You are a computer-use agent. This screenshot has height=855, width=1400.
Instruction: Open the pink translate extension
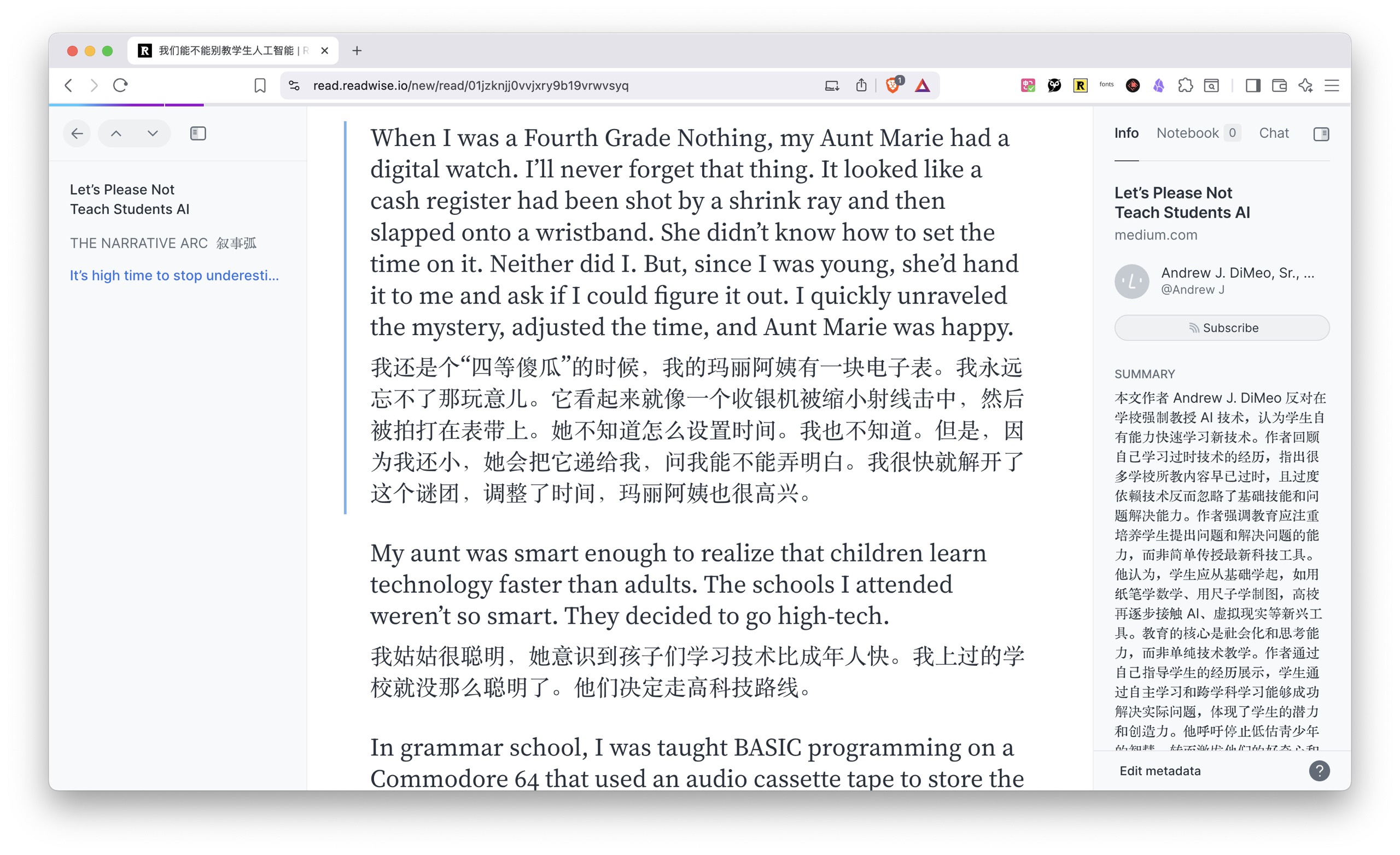click(1027, 85)
